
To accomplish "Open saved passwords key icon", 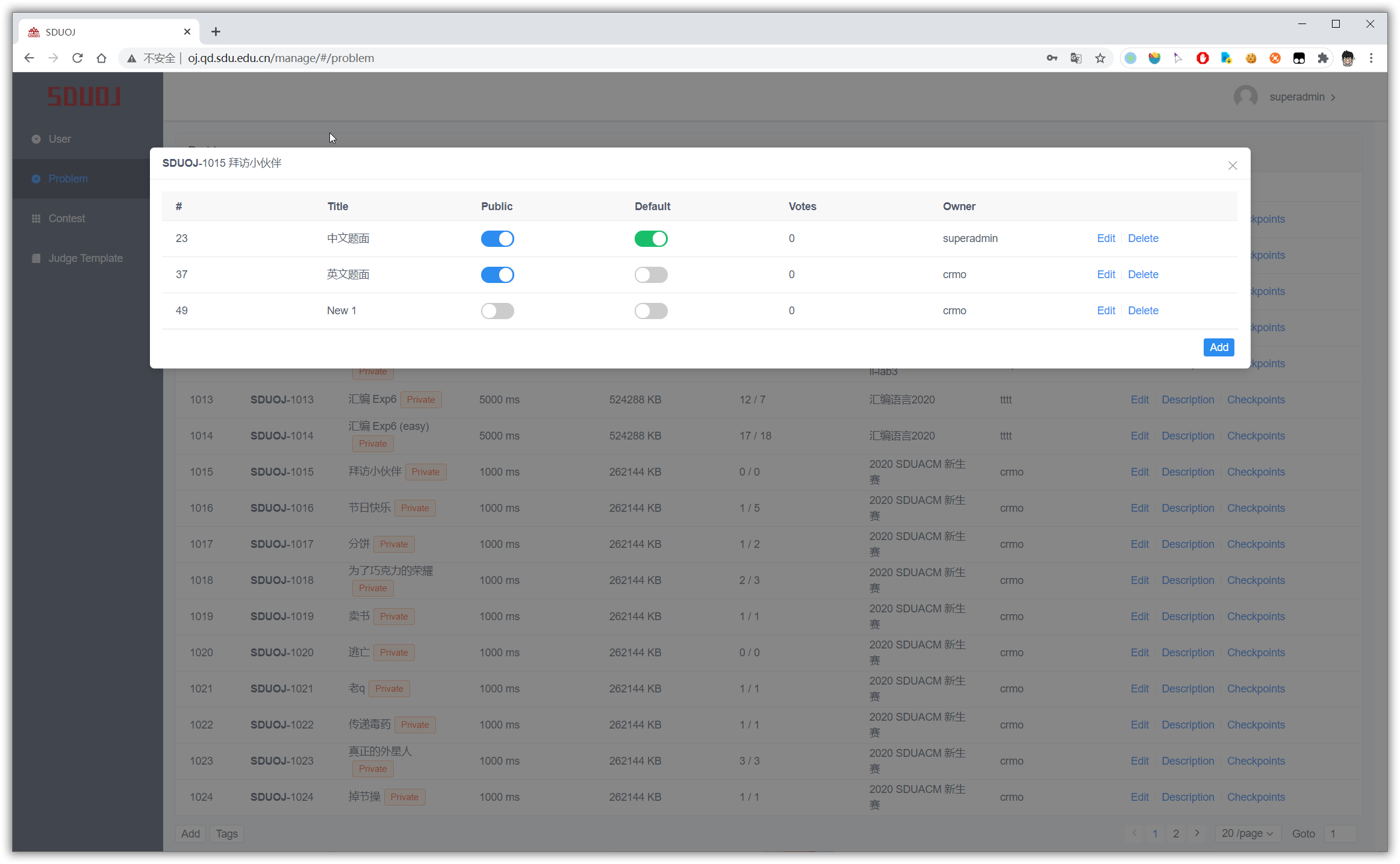I will point(1051,58).
